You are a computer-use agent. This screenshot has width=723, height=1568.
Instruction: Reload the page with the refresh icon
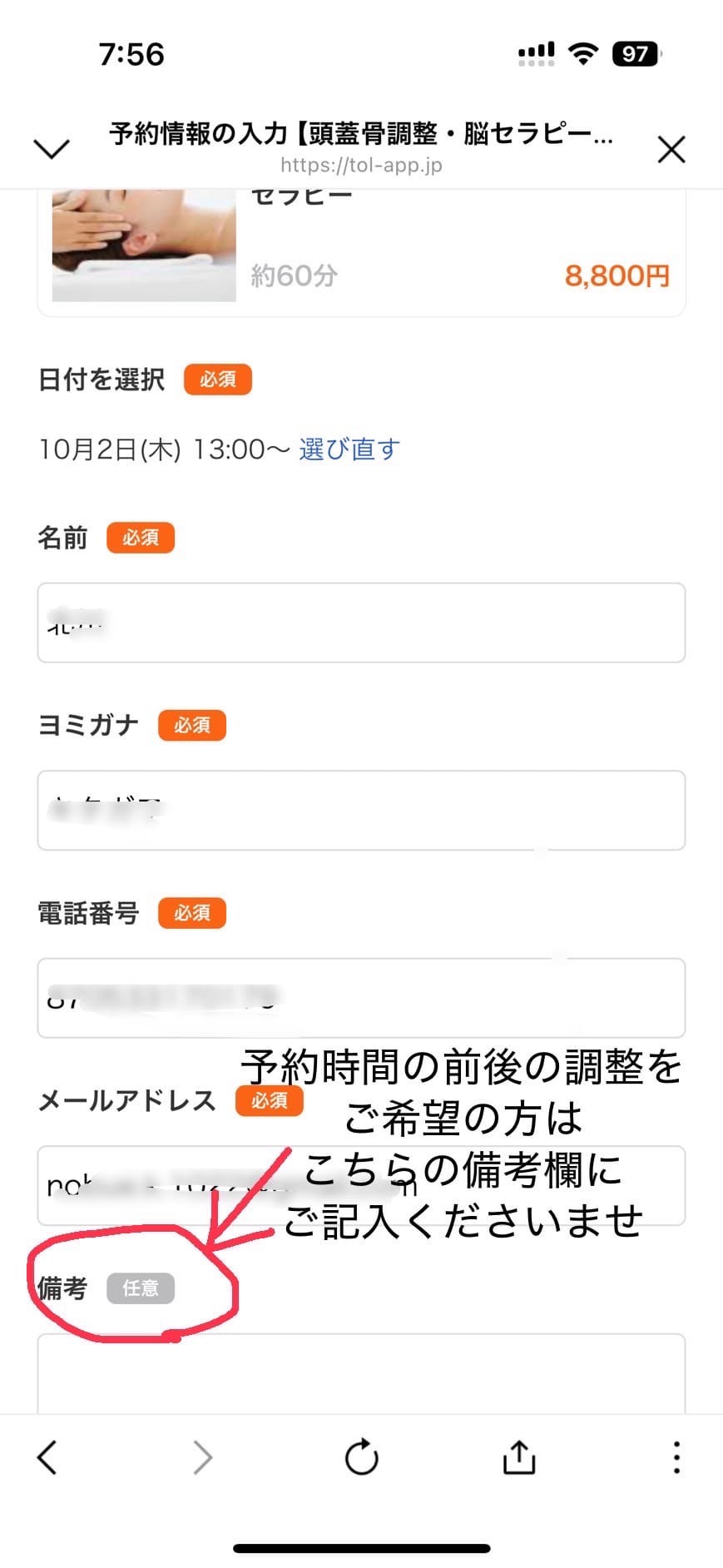click(x=361, y=1457)
